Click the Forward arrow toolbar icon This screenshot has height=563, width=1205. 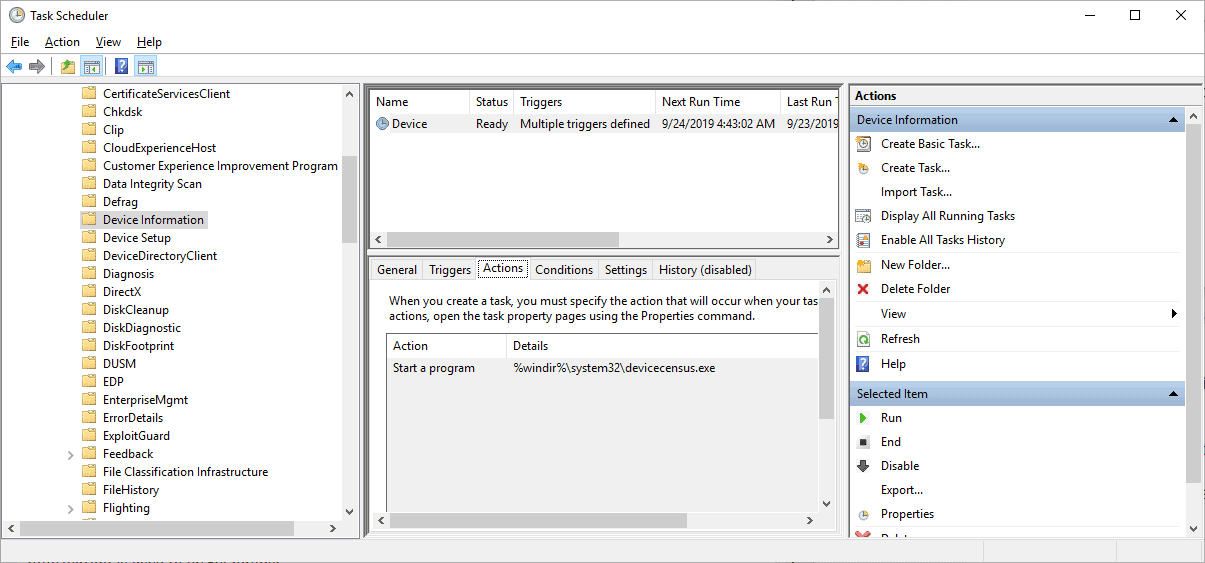coord(37,67)
